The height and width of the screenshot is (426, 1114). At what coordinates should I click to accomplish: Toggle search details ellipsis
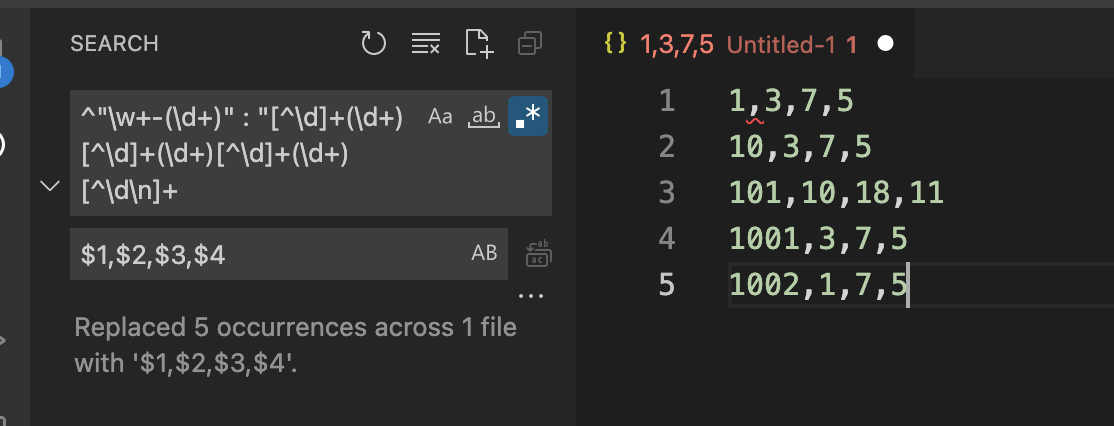530,296
